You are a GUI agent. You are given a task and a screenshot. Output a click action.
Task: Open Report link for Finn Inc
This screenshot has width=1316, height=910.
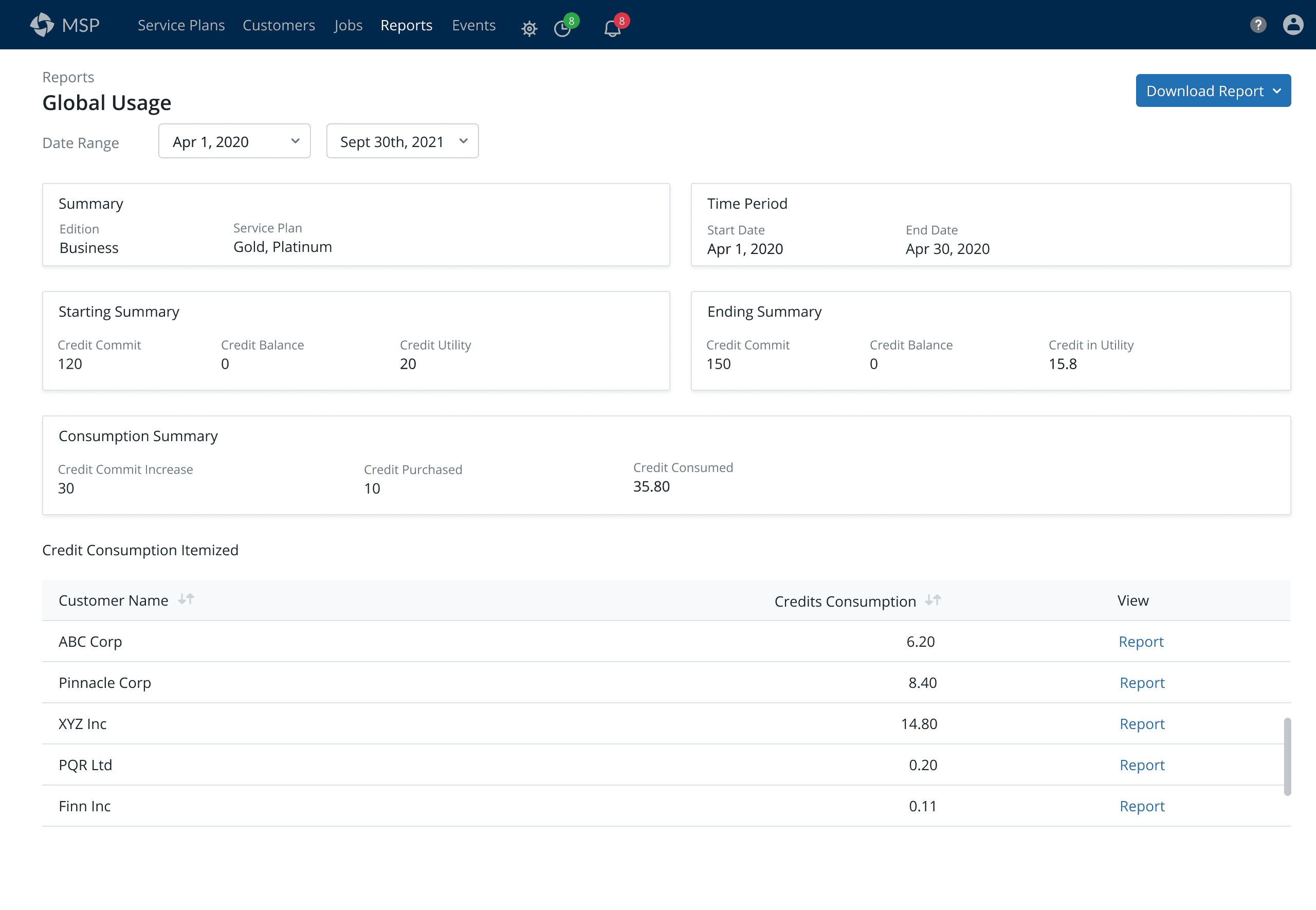[x=1142, y=806]
